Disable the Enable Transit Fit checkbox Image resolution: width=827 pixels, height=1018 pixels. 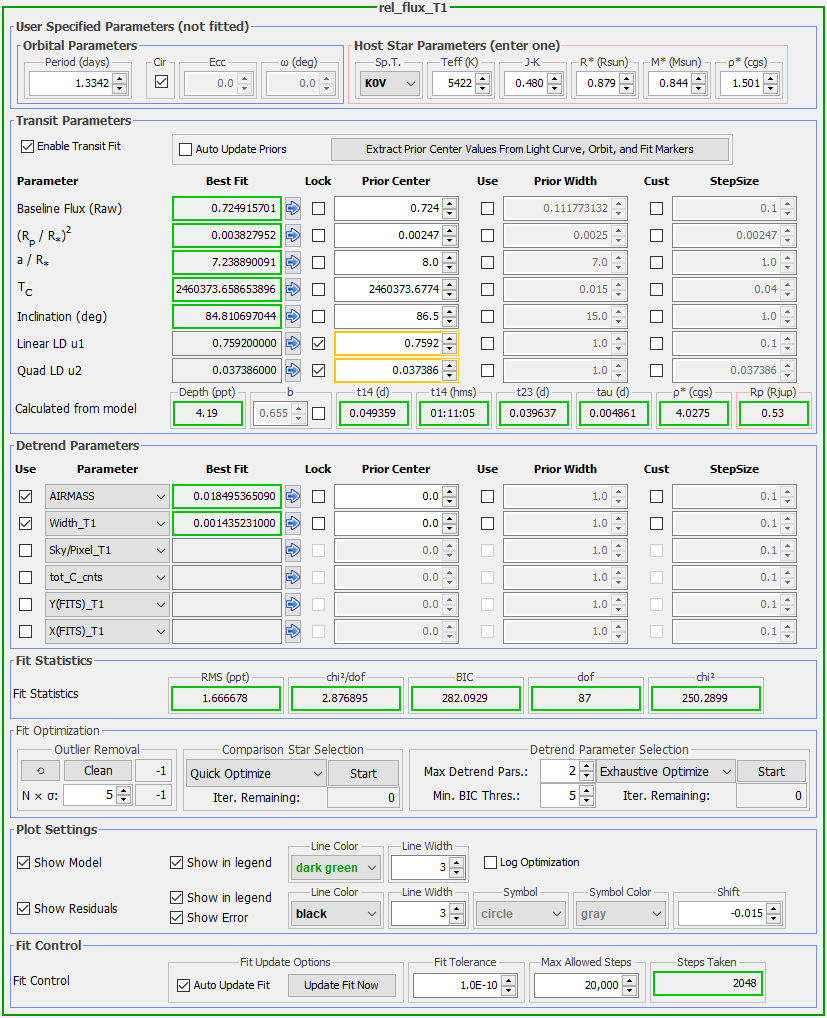pos(27,147)
